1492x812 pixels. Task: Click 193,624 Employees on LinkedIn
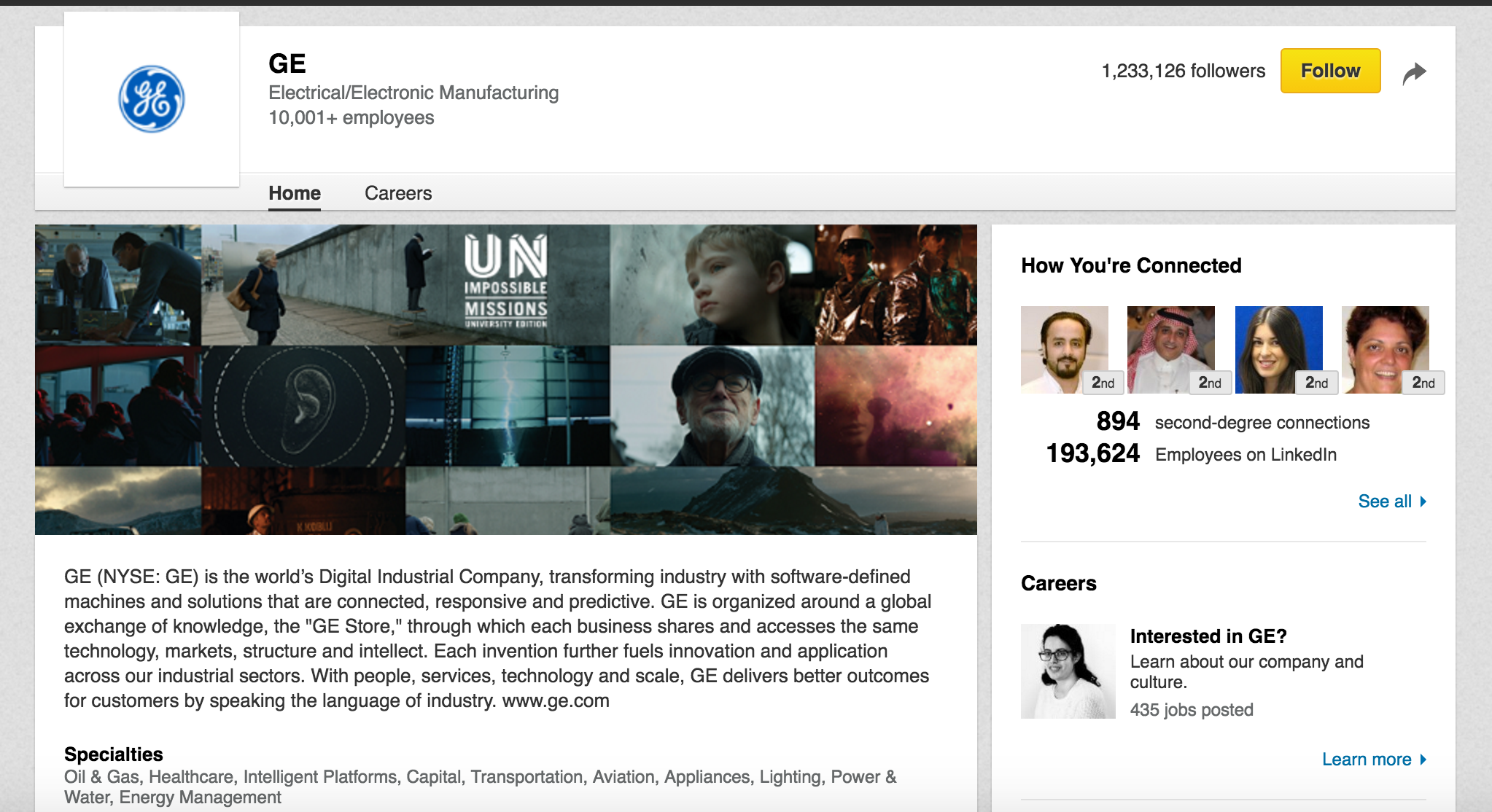(x=1092, y=453)
